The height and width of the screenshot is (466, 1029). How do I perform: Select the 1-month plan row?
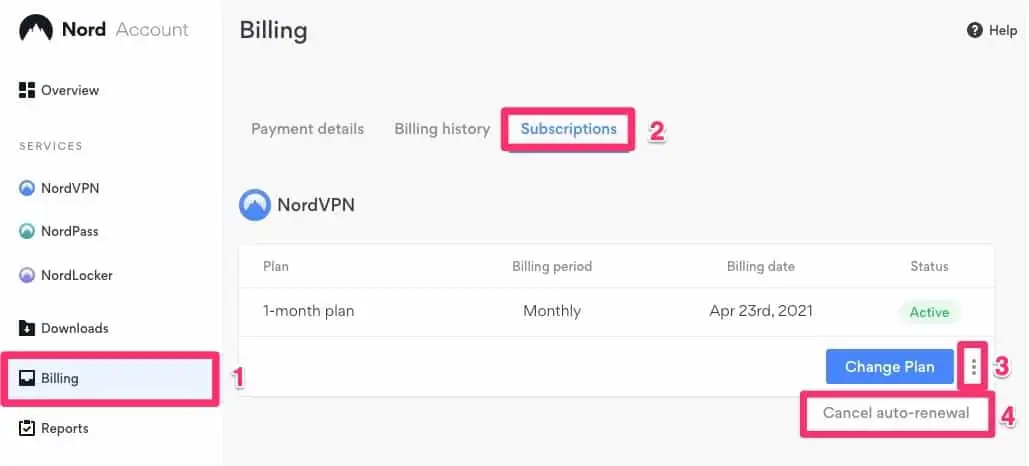tap(309, 311)
